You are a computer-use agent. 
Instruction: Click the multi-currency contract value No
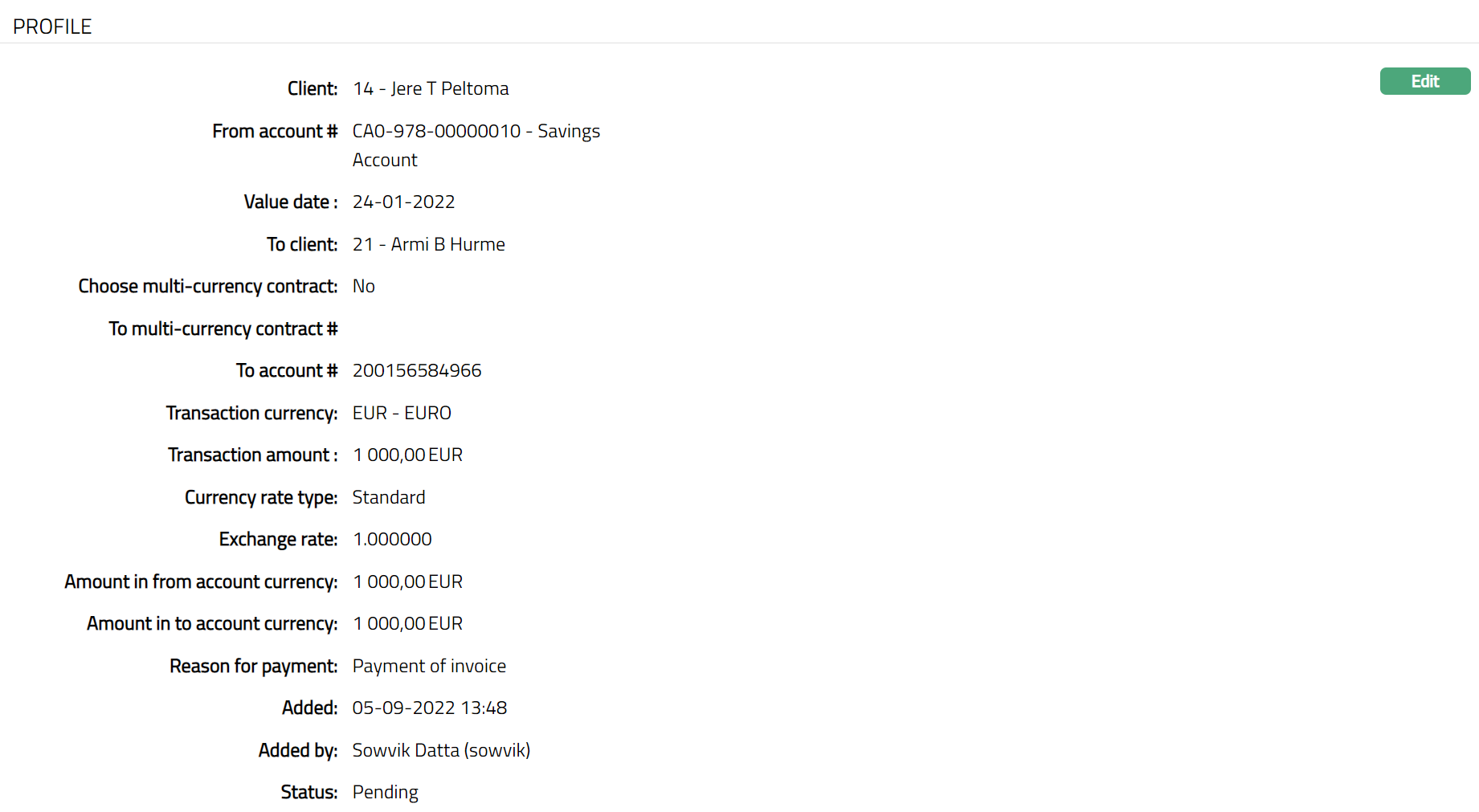click(363, 286)
